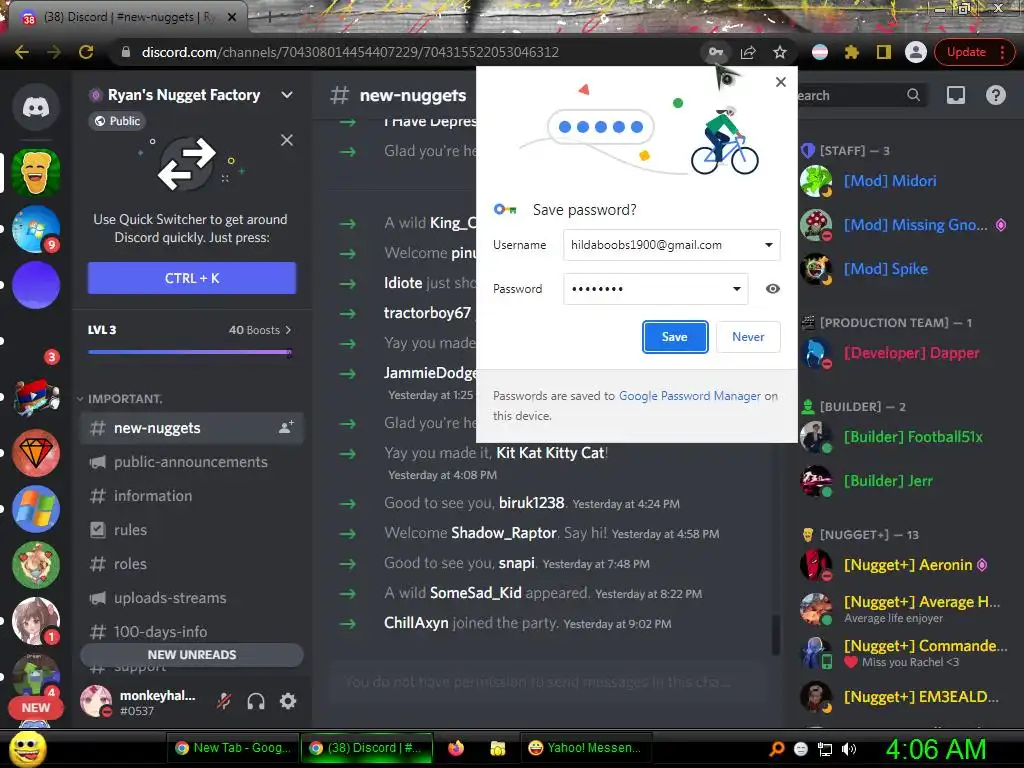The image size is (1024, 768).
Task: Open the solid purple circle server icon
Action: [x=36, y=285]
